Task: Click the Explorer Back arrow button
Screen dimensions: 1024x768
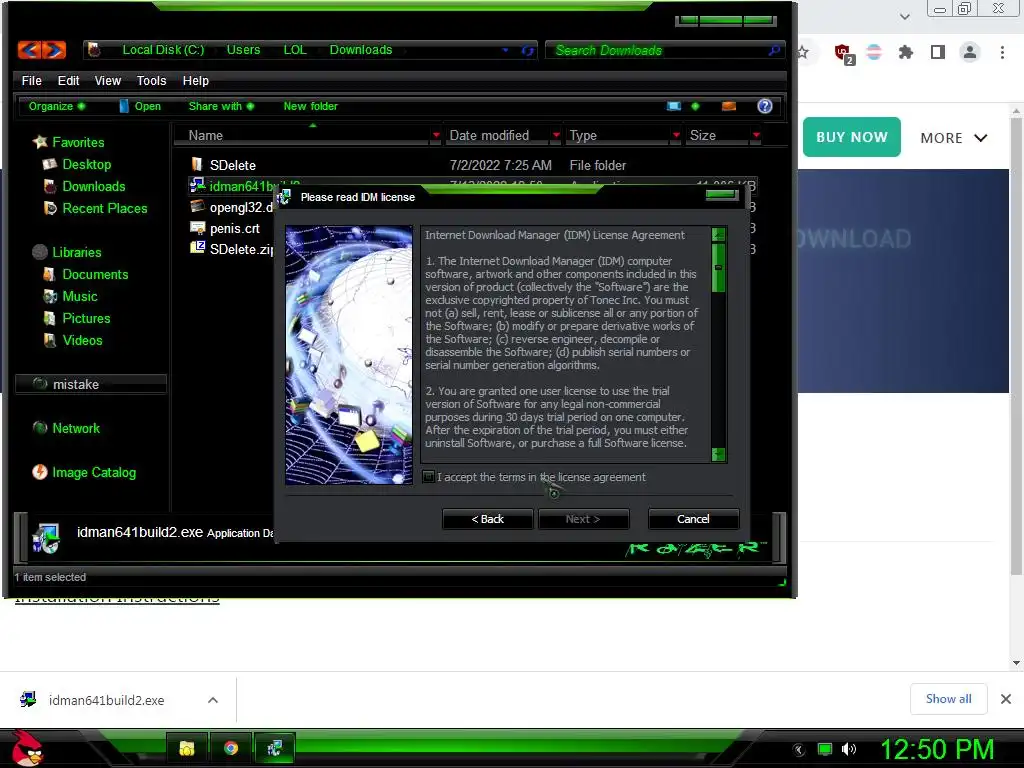Action: (29, 50)
